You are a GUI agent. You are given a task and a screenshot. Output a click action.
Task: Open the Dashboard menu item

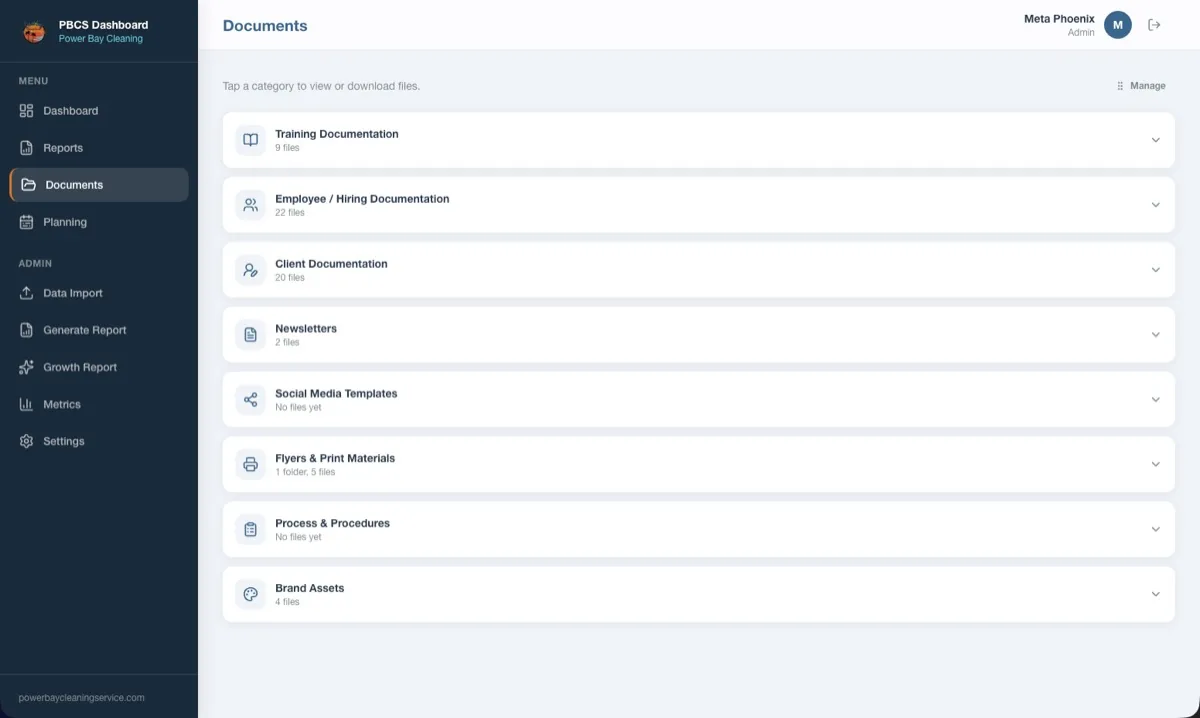pyautogui.click(x=99, y=111)
